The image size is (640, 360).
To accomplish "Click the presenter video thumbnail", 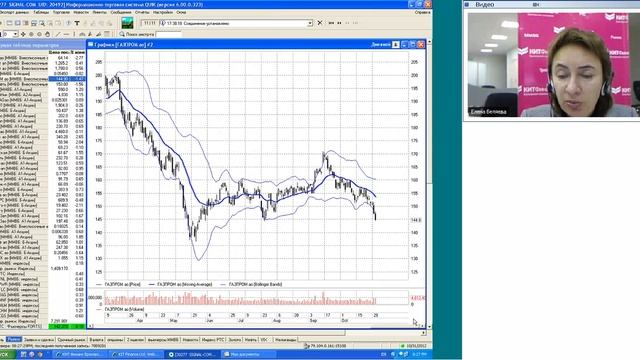I will point(553,65).
